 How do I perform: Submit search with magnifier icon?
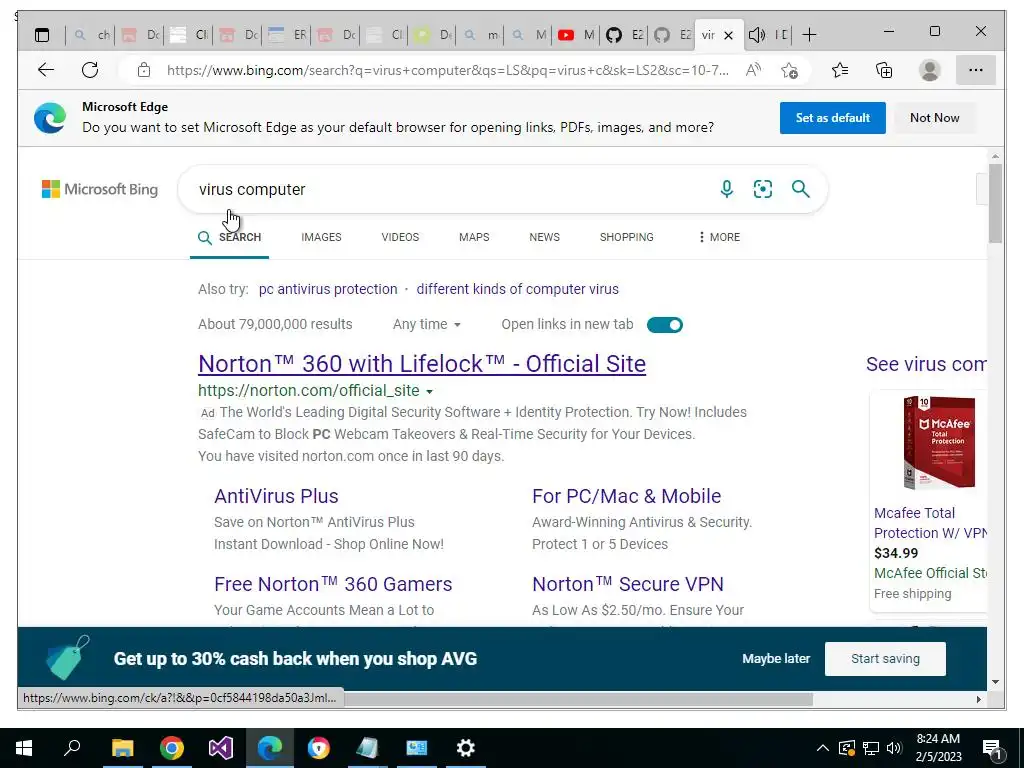[801, 189]
